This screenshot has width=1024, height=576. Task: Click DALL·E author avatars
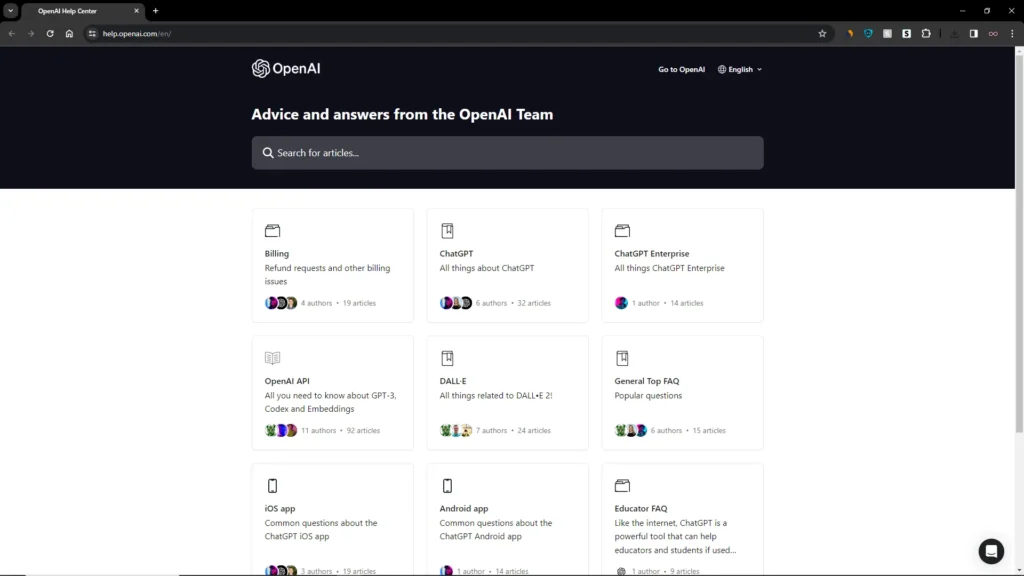(x=456, y=430)
